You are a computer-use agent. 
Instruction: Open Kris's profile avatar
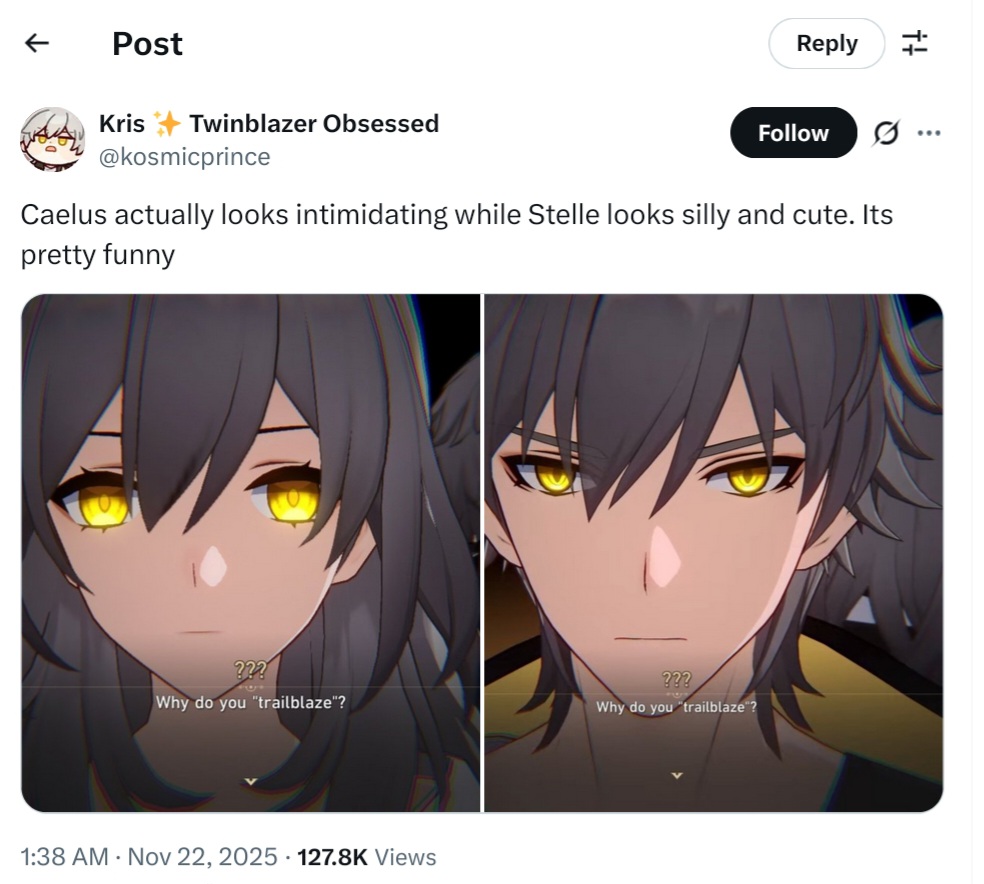[x=53, y=141]
